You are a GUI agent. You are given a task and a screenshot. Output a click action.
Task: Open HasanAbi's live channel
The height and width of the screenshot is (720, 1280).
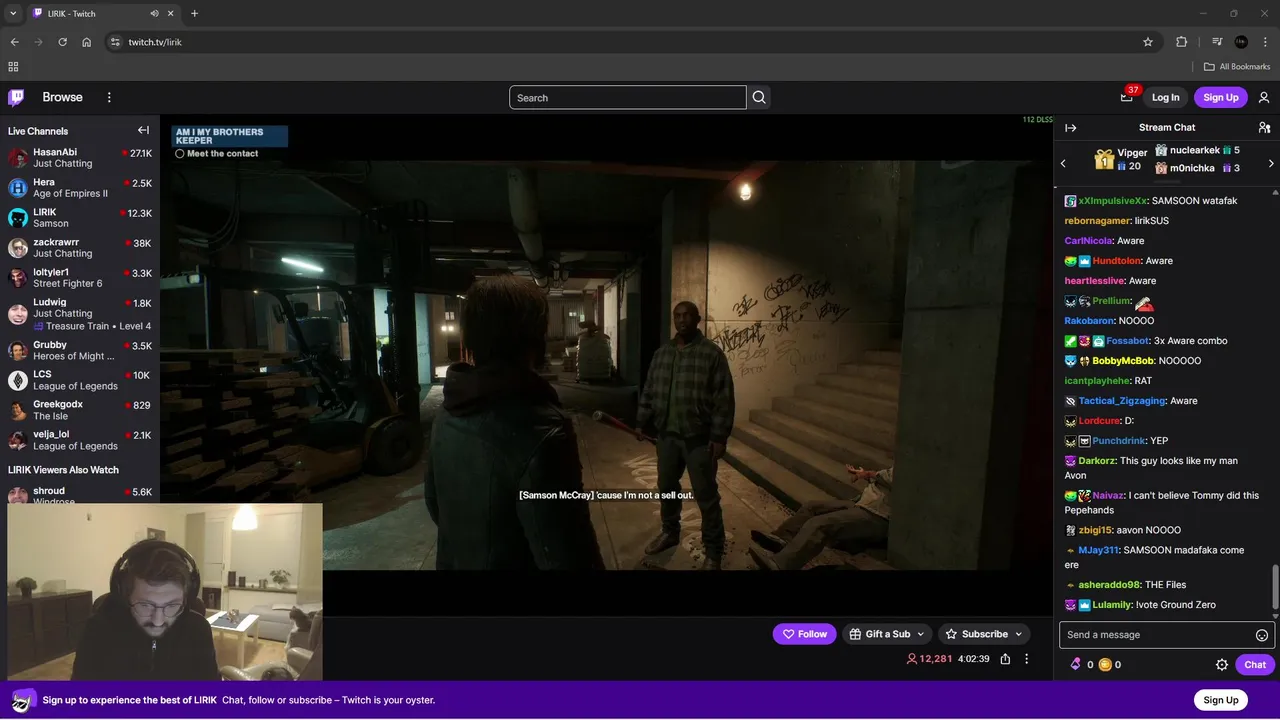[80, 158]
